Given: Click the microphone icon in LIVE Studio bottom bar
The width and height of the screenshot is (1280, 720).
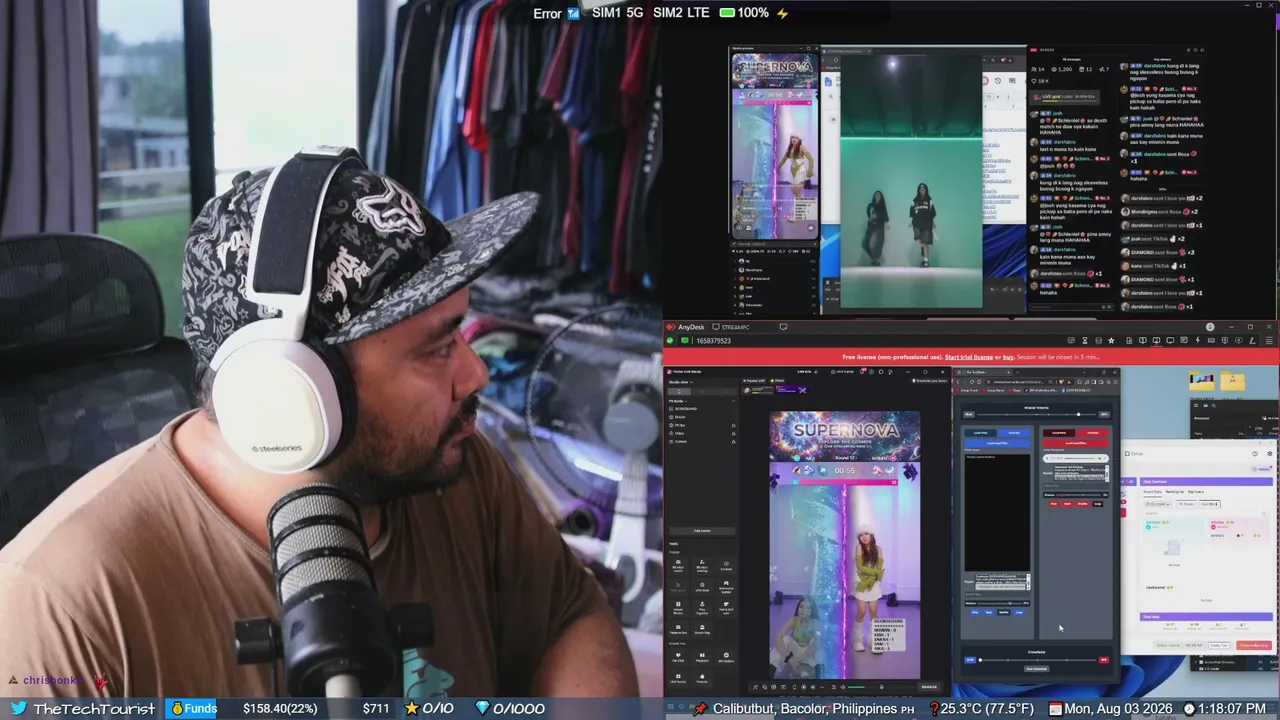Looking at the screenshot, I should tap(881, 687).
